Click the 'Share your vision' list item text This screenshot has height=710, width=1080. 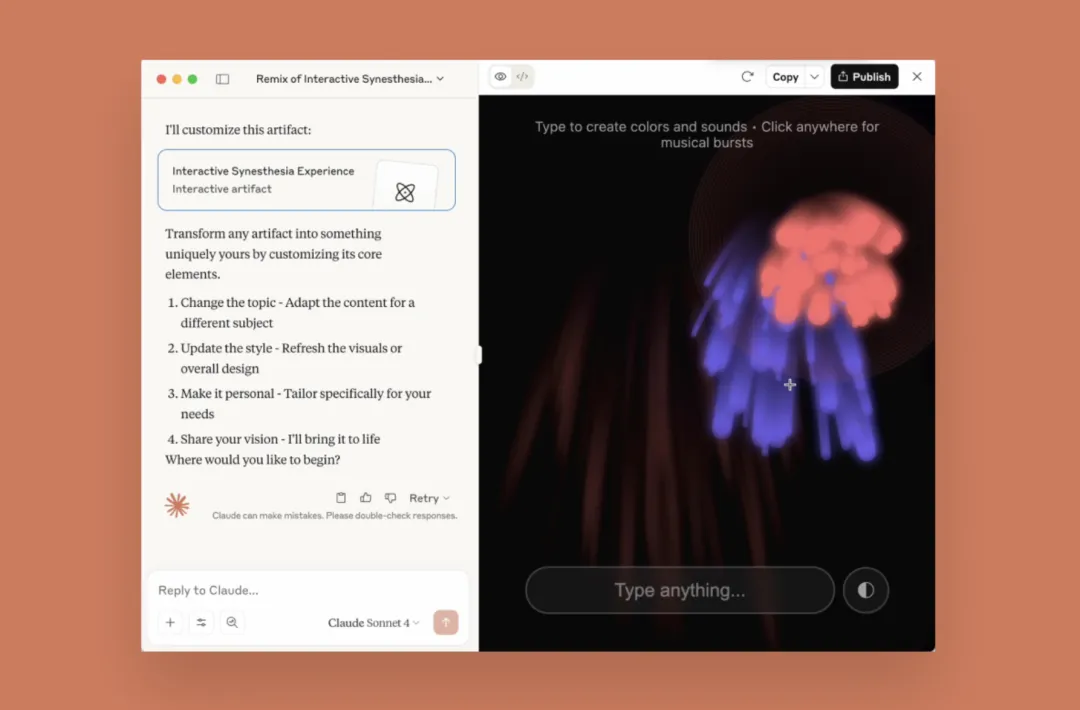point(280,439)
